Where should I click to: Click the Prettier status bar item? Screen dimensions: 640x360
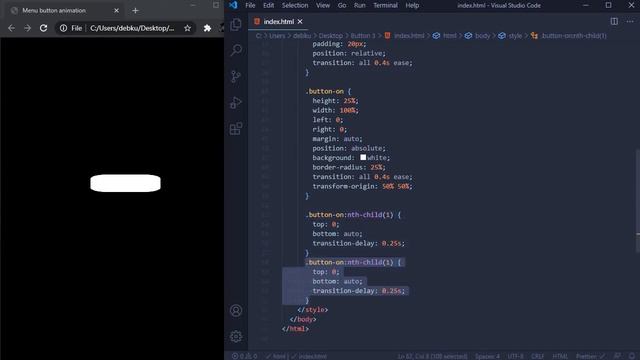click(x=590, y=356)
